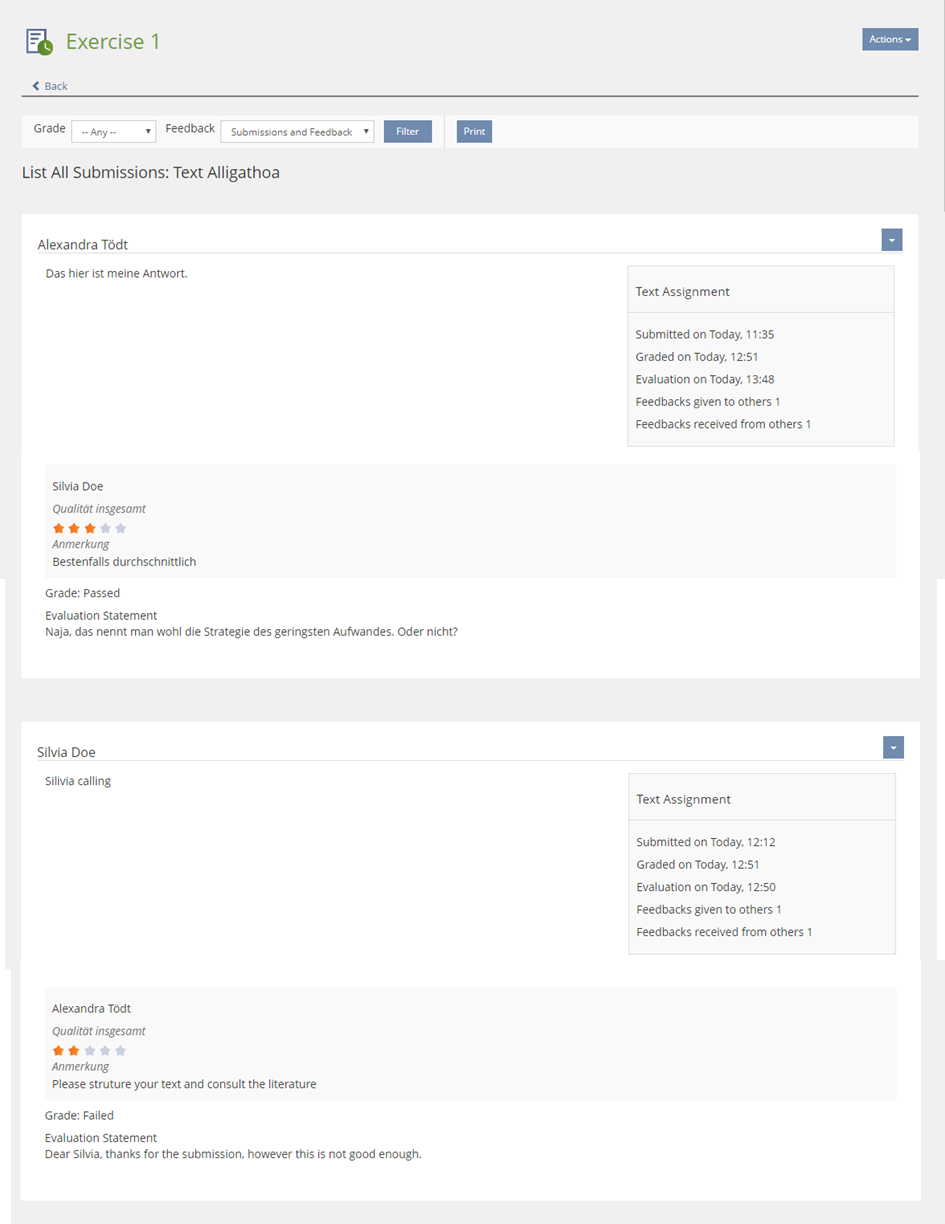Go back using the Back link
The width and height of the screenshot is (945, 1224).
pos(56,87)
